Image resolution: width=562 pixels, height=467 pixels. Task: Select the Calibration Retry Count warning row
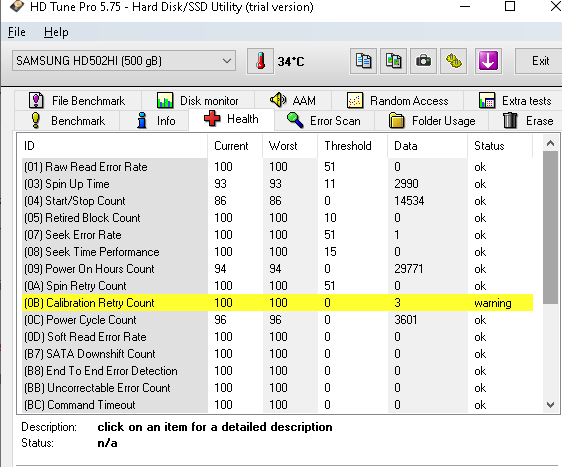[x=277, y=303]
